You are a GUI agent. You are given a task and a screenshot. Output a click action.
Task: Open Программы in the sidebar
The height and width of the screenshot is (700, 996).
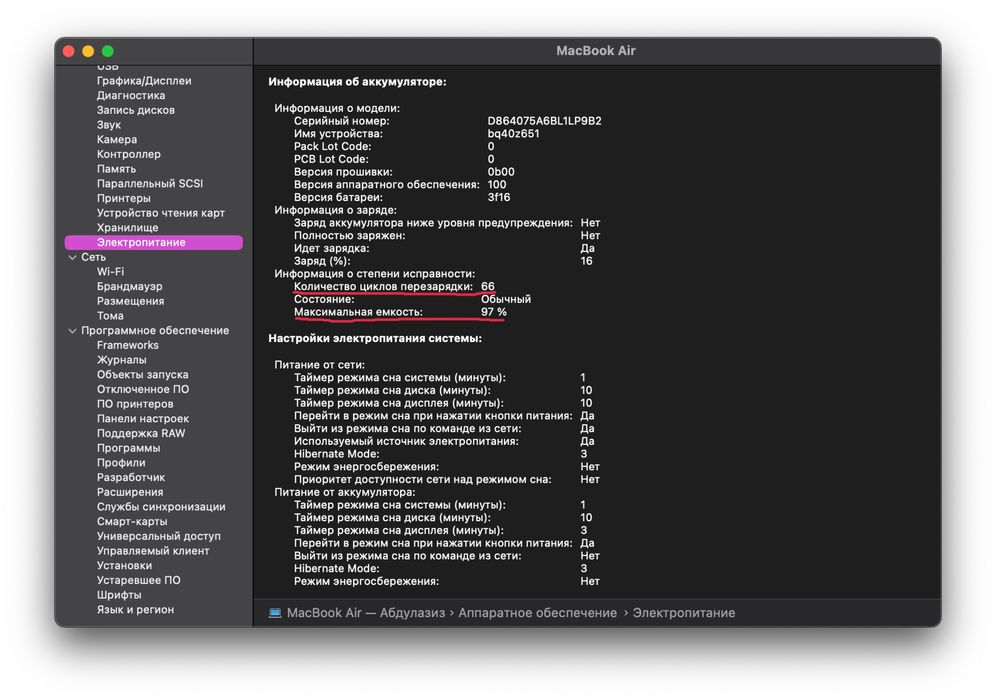128,448
